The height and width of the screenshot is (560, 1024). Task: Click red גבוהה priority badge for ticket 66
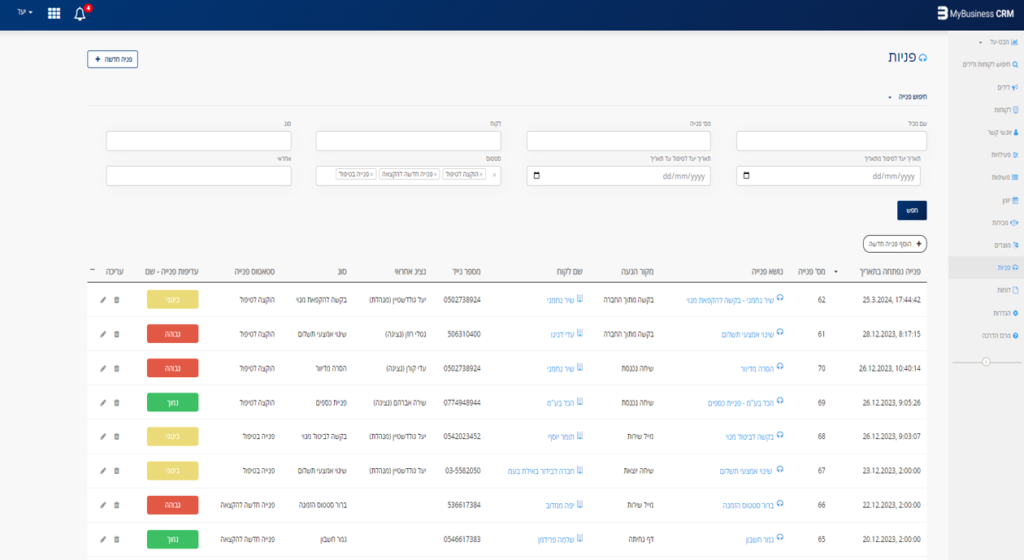pyautogui.click(x=172, y=505)
